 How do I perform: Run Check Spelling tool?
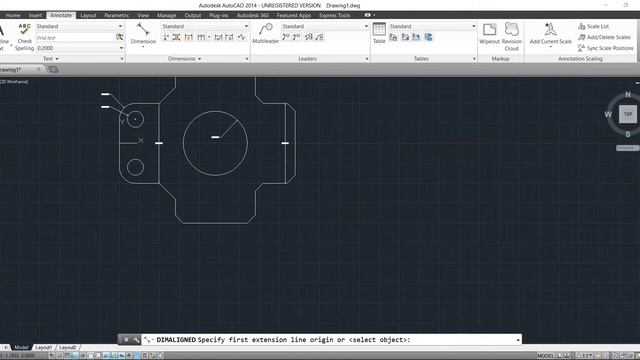coord(24,37)
